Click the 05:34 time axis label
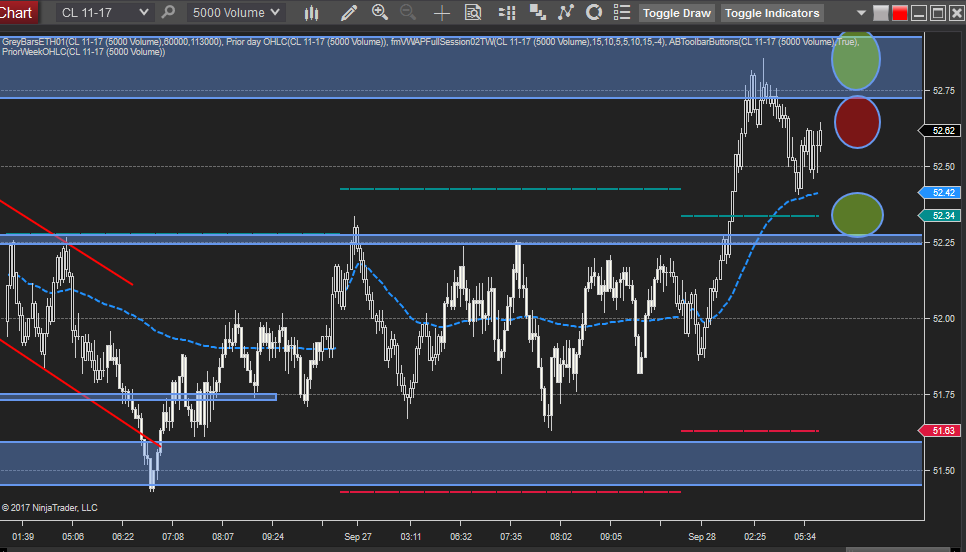This screenshot has height=552, width=966. [805, 537]
